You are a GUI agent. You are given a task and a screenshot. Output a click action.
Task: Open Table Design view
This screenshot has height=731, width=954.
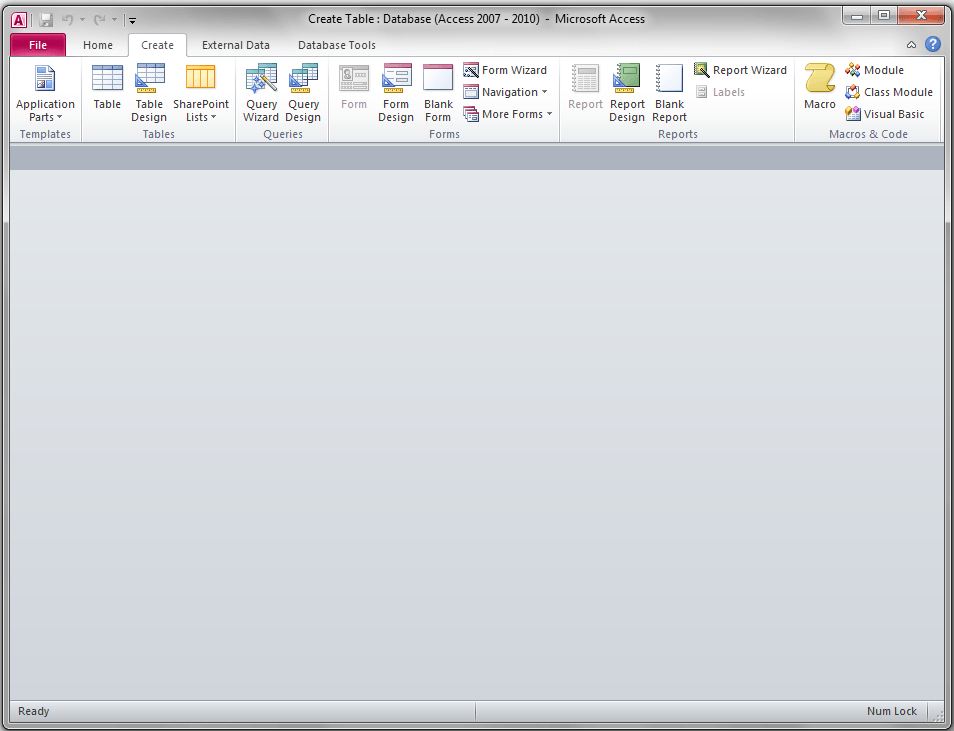pos(149,93)
